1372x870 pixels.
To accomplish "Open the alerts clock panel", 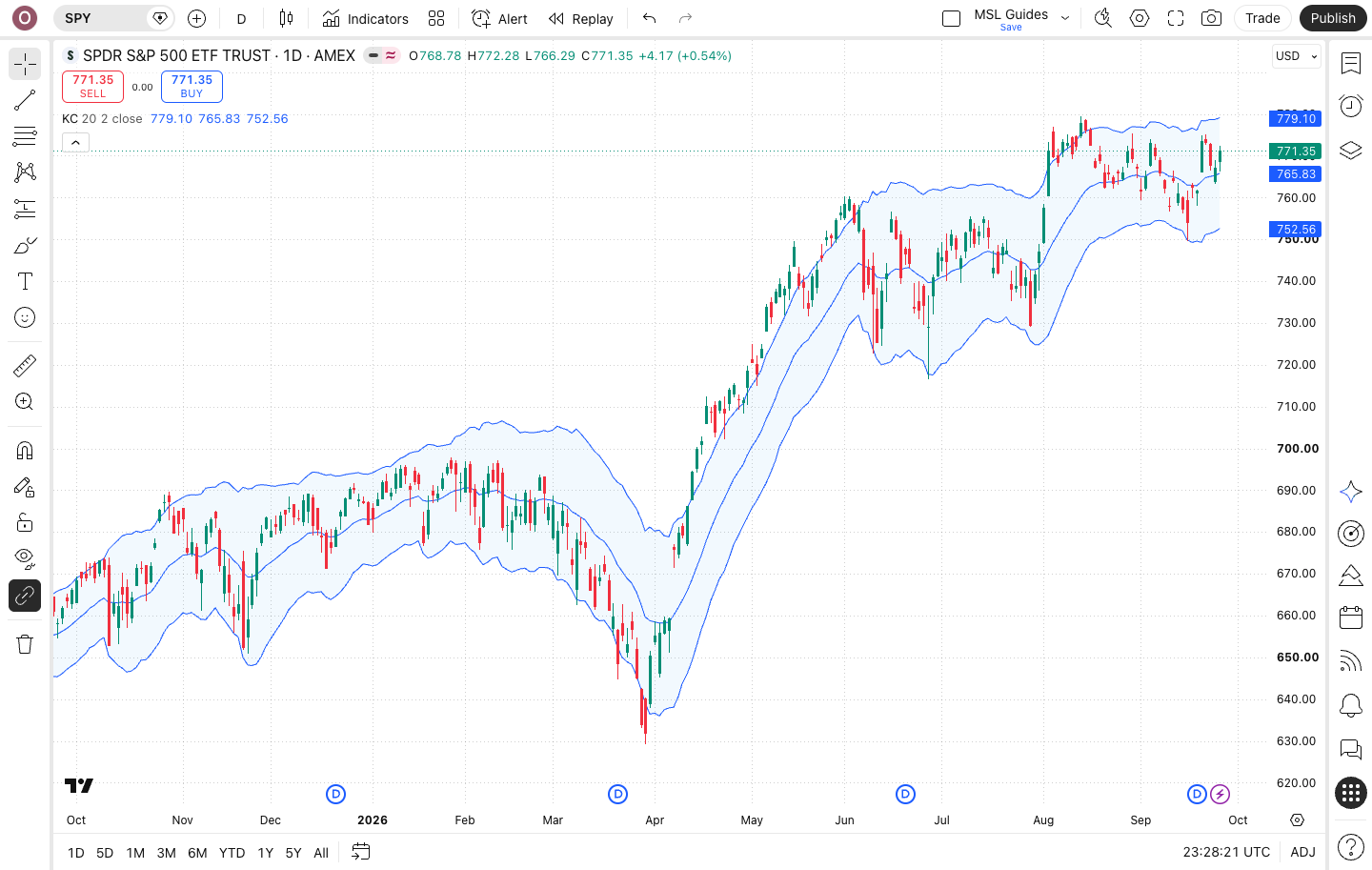I will pos(1351,106).
